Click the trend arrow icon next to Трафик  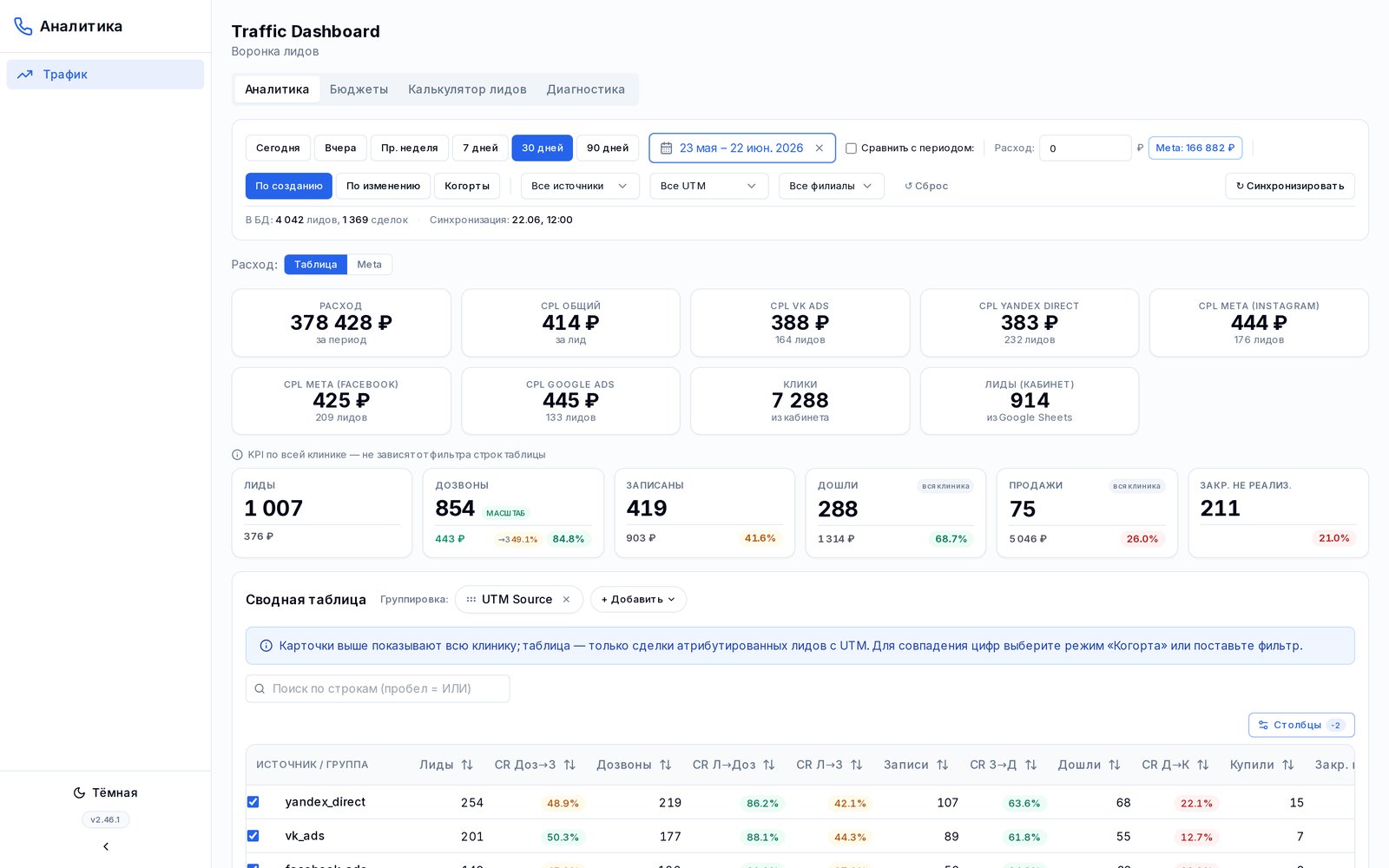coord(25,75)
